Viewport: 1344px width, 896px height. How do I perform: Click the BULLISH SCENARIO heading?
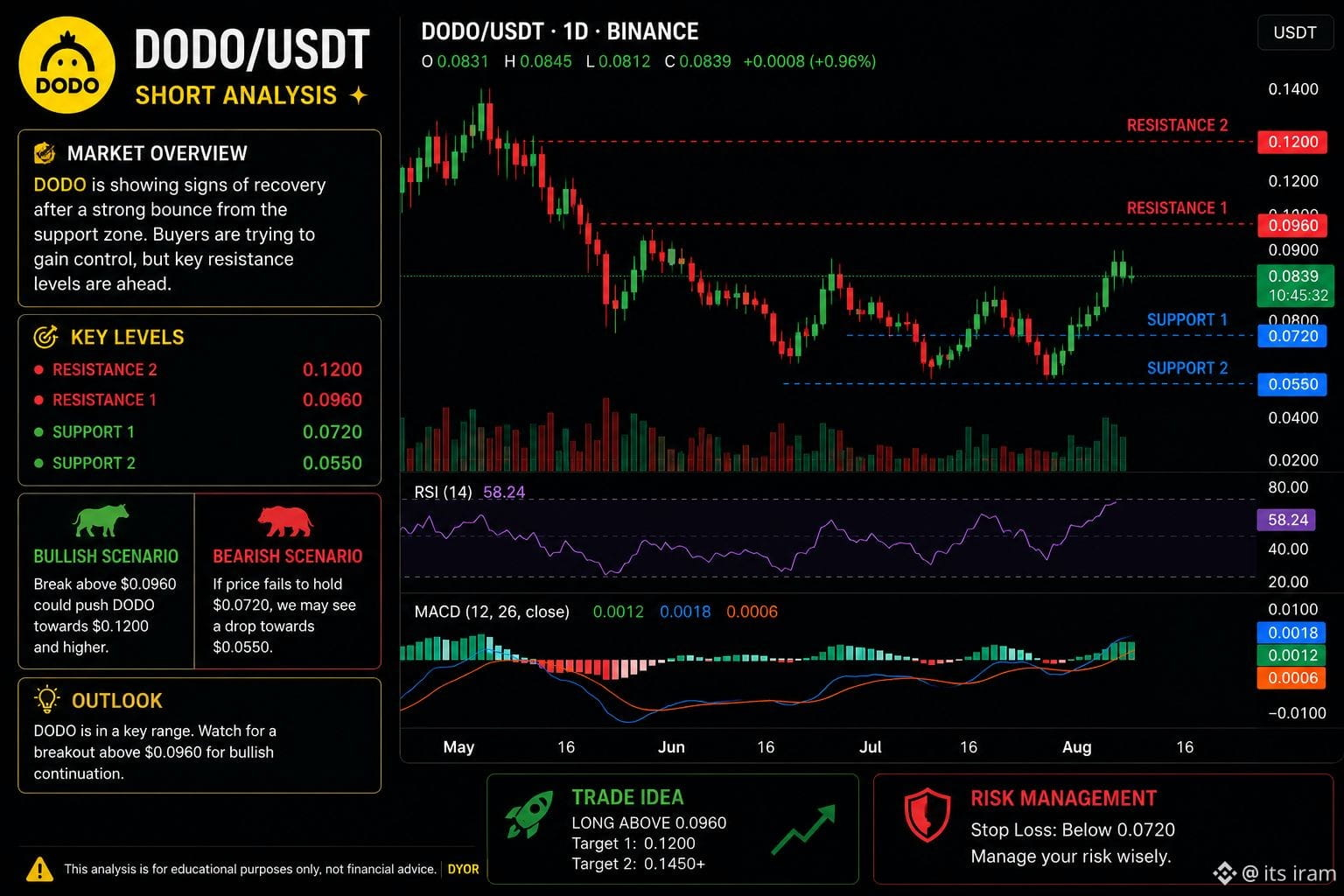(106, 556)
